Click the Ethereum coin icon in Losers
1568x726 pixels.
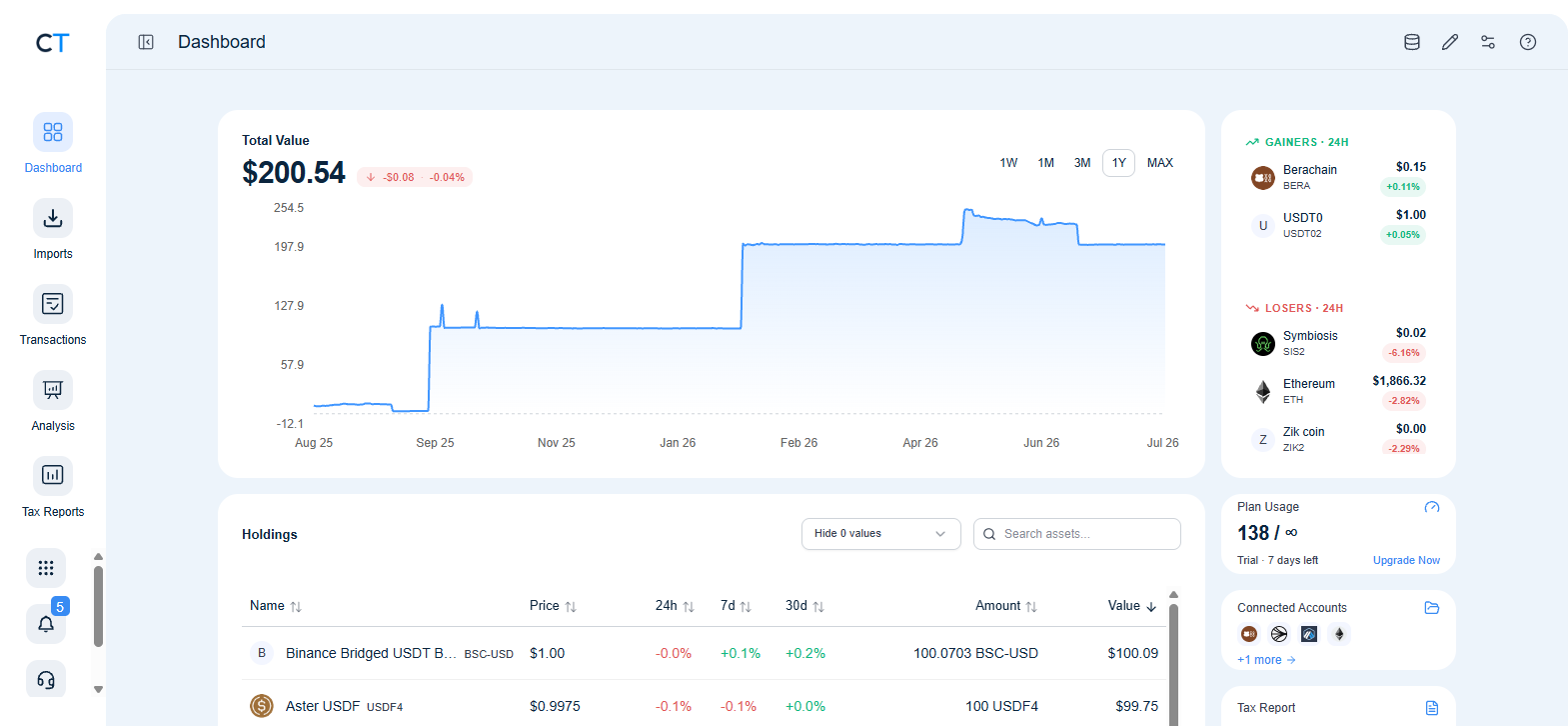point(1263,391)
